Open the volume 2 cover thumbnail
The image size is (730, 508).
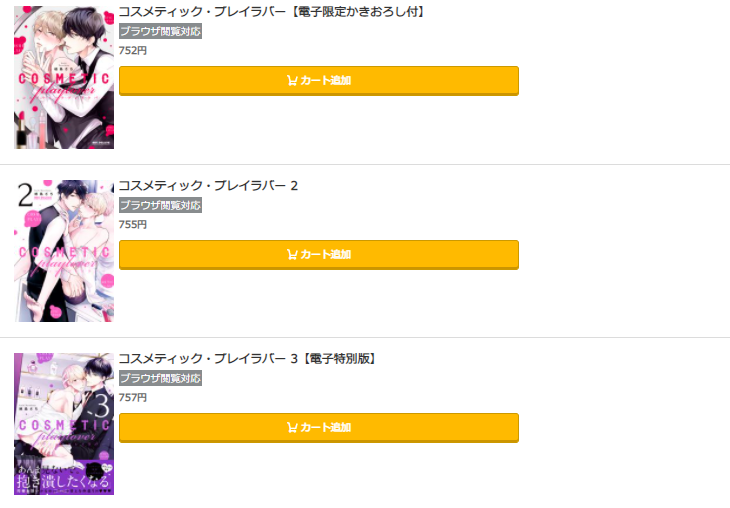click(x=64, y=251)
